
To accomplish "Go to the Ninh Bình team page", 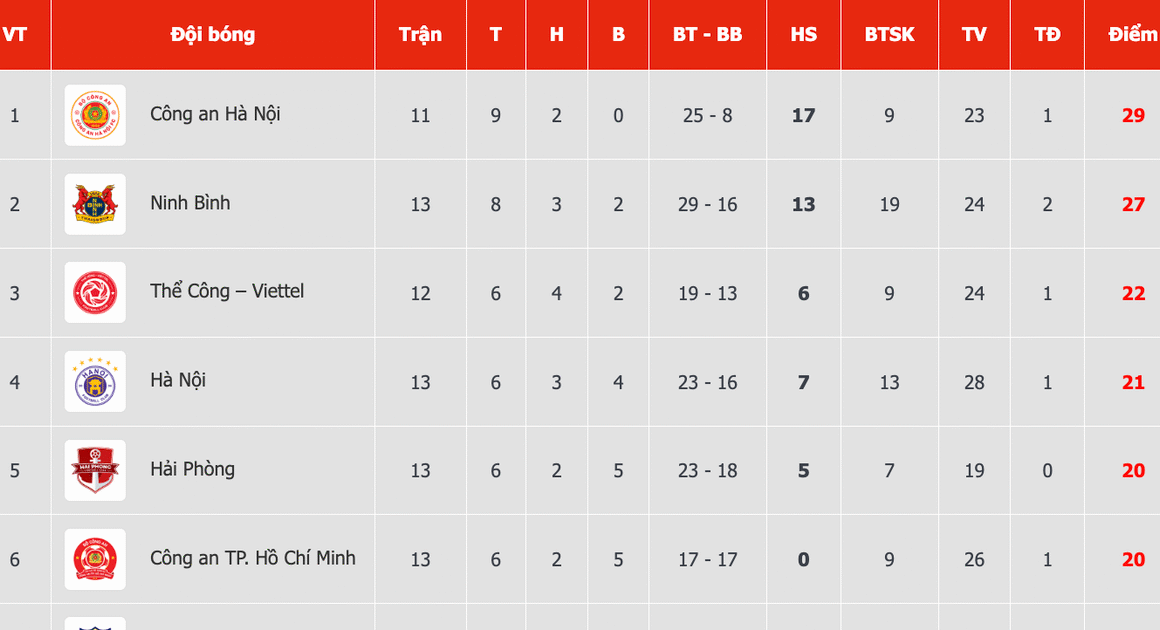I will pyautogui.click(x=190, y=203).
